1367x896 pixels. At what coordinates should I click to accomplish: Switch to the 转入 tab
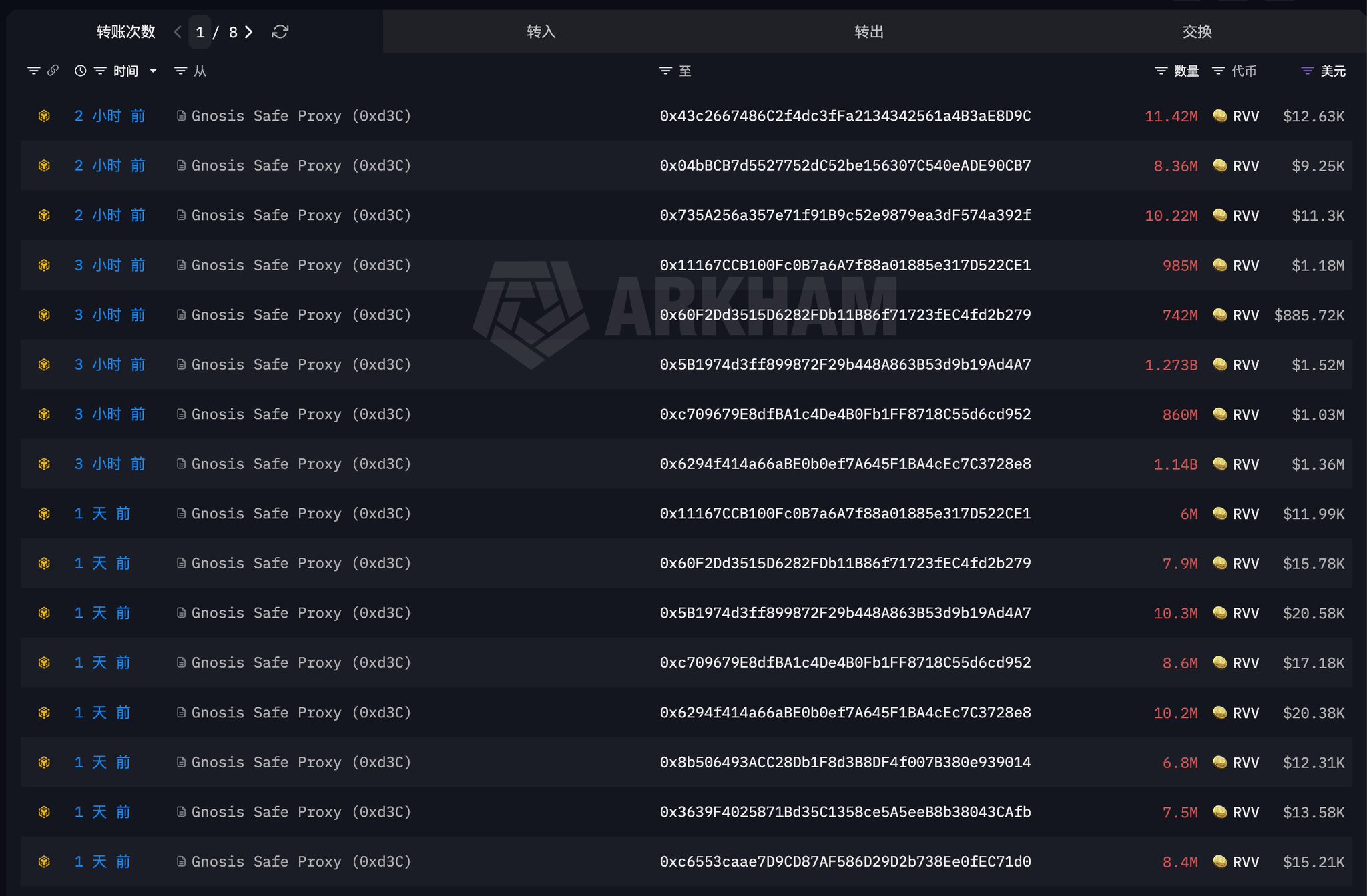(541, 31)
